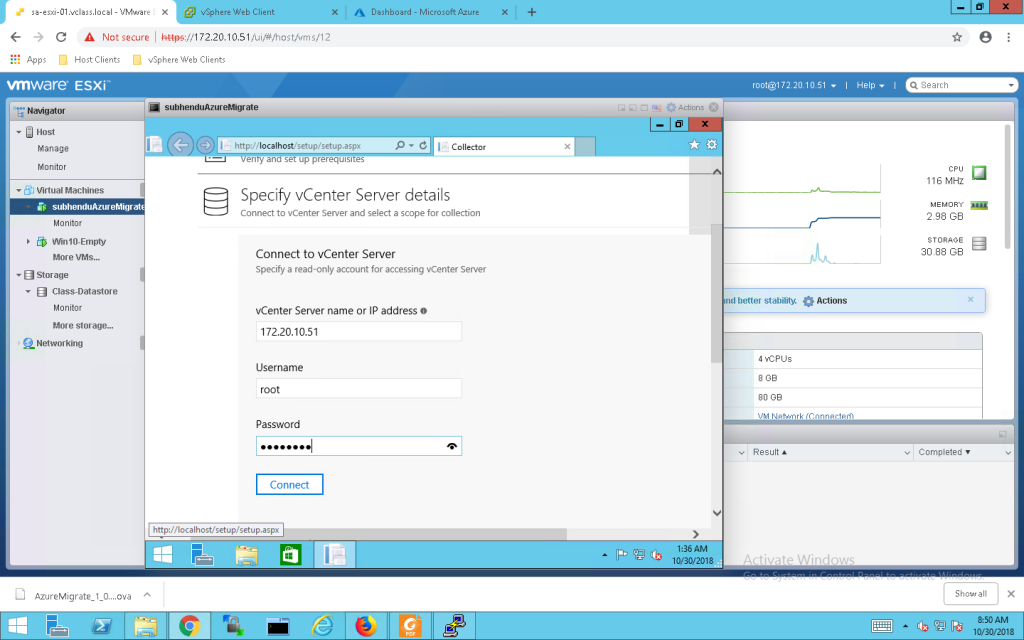
Task: Click the Password input field
Action: [359, 446]
